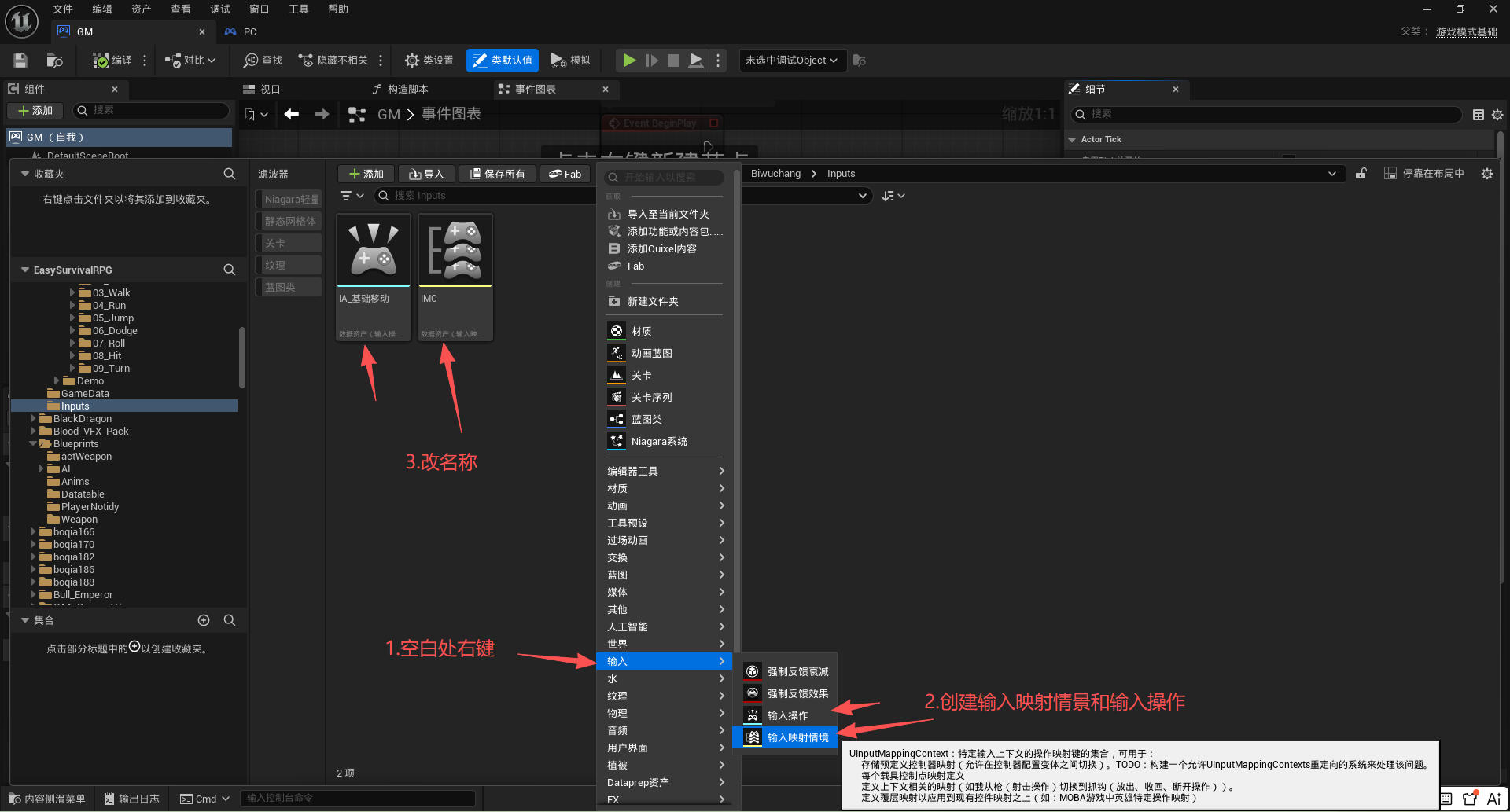Open compile options three-dot menu
Image resolution: width=1510 pixels, height=812 pixels.
[145, 61]
